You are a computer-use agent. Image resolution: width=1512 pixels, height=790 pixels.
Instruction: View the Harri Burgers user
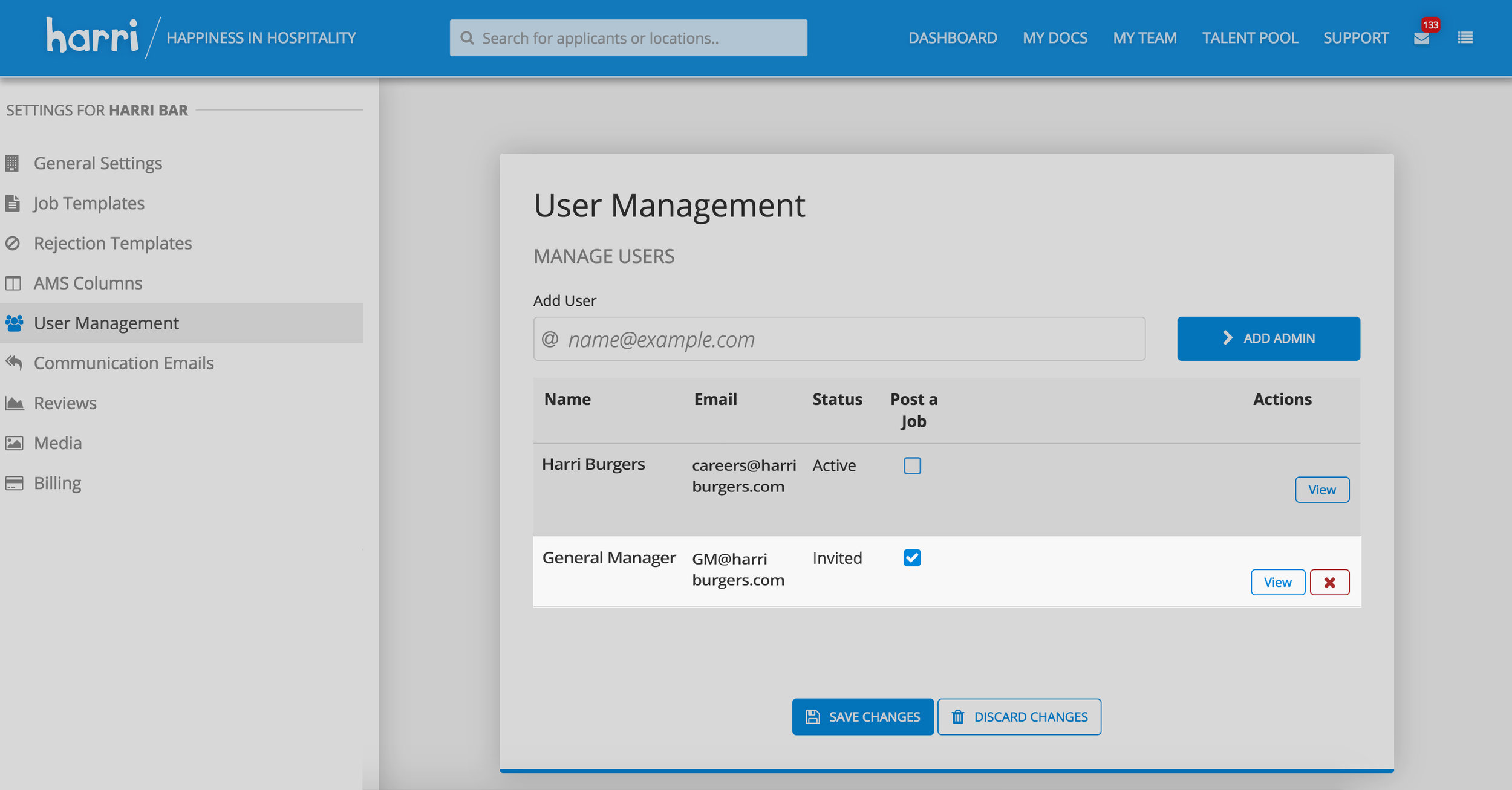tap(1322, 490)
